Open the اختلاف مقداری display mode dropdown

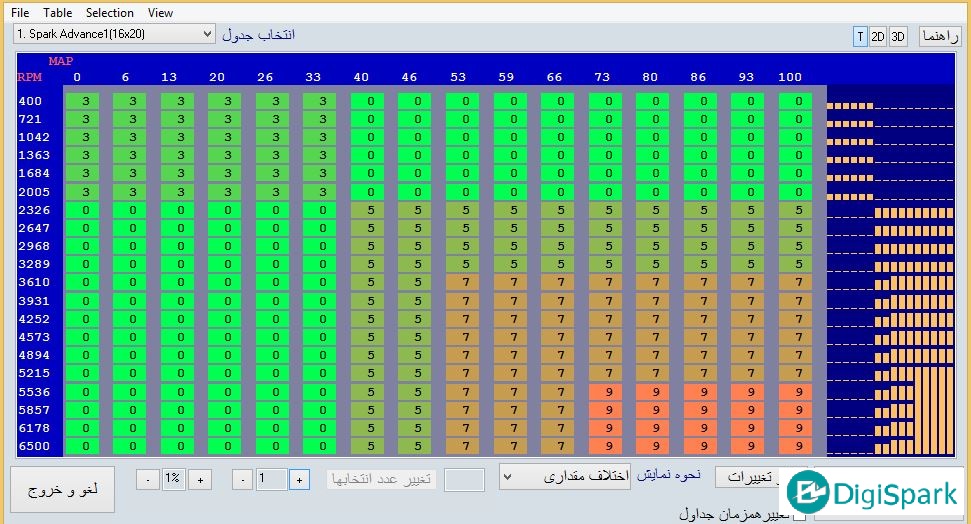(x=565, y=476)
